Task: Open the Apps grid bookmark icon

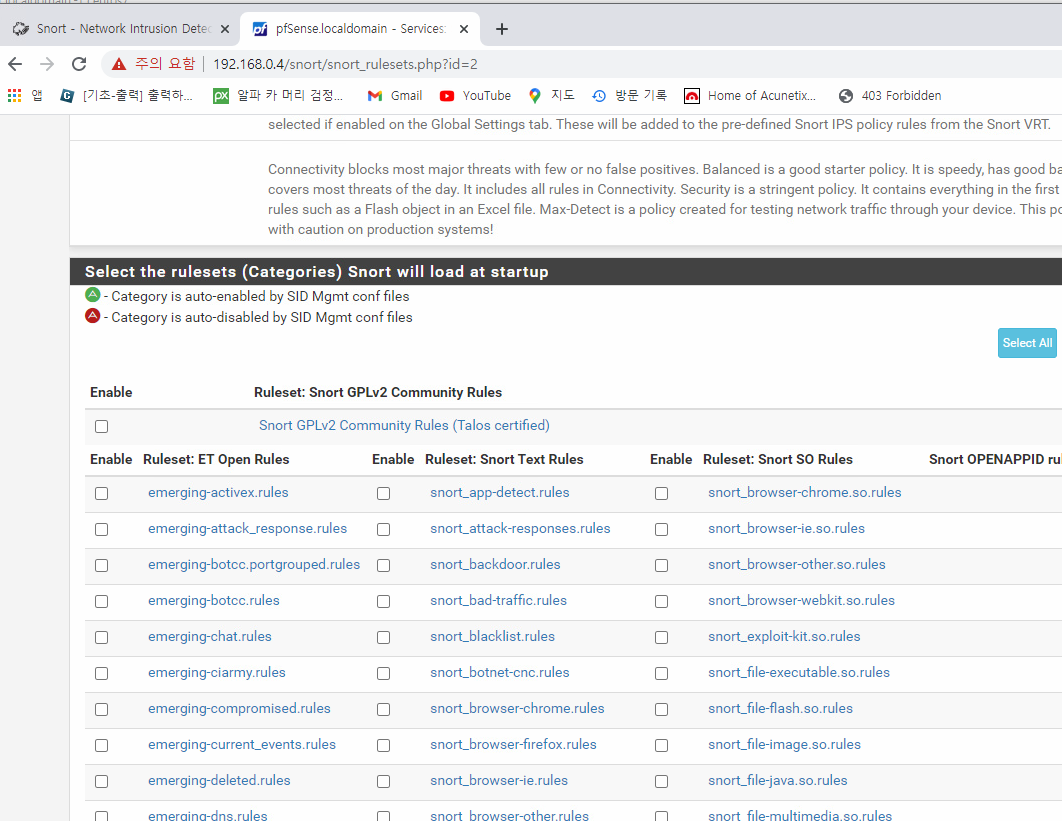Action: [x=14, y=96]
